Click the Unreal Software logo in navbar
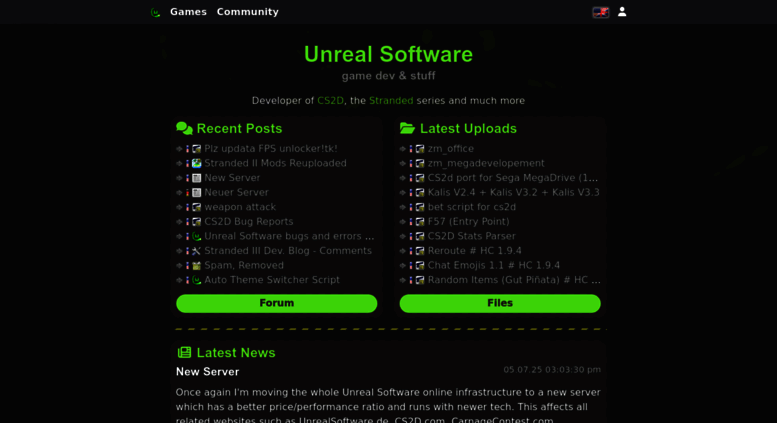 [155, 12]
